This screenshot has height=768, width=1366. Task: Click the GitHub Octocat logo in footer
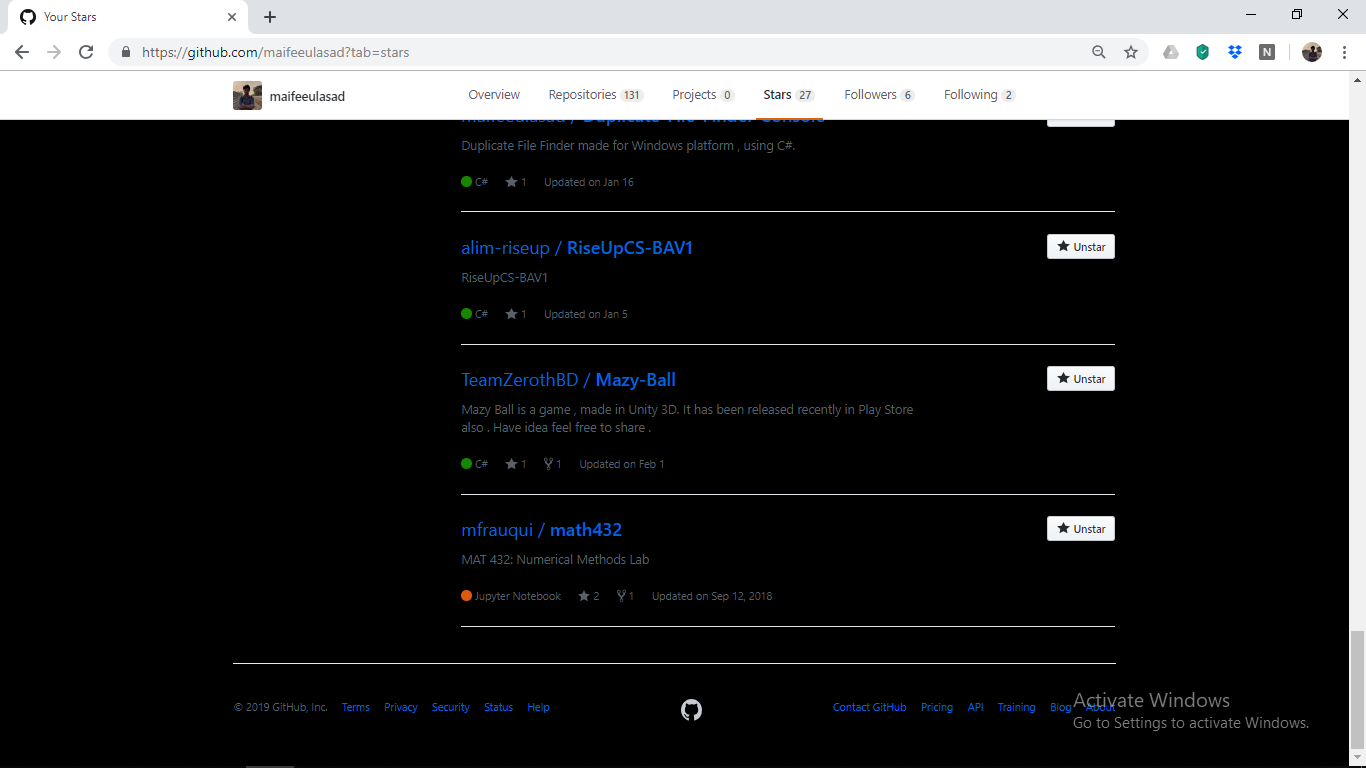tap(691, 710)
